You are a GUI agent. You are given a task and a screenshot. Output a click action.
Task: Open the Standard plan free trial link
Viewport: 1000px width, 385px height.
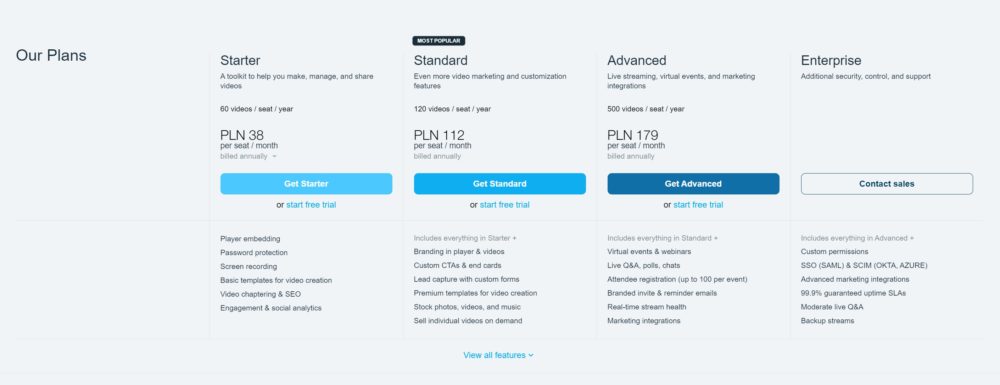point(504,205)
